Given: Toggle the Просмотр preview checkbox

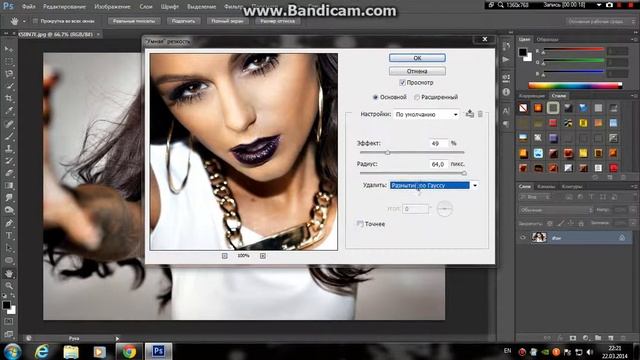Looking at the screenshot, I should (x=402, y=82).
